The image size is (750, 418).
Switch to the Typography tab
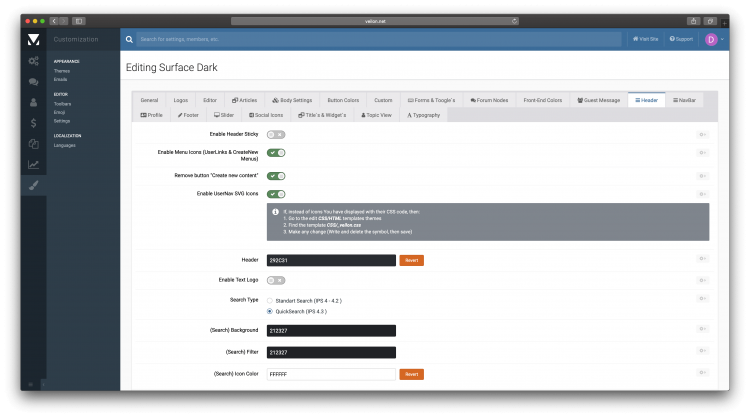click(x=423, y=115)
